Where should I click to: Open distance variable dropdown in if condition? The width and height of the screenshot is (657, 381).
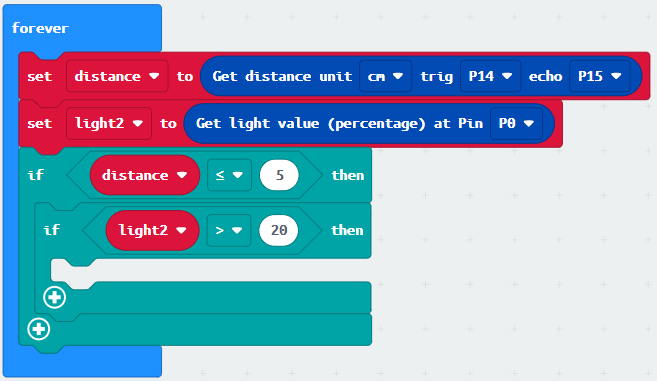coord(145,175)
